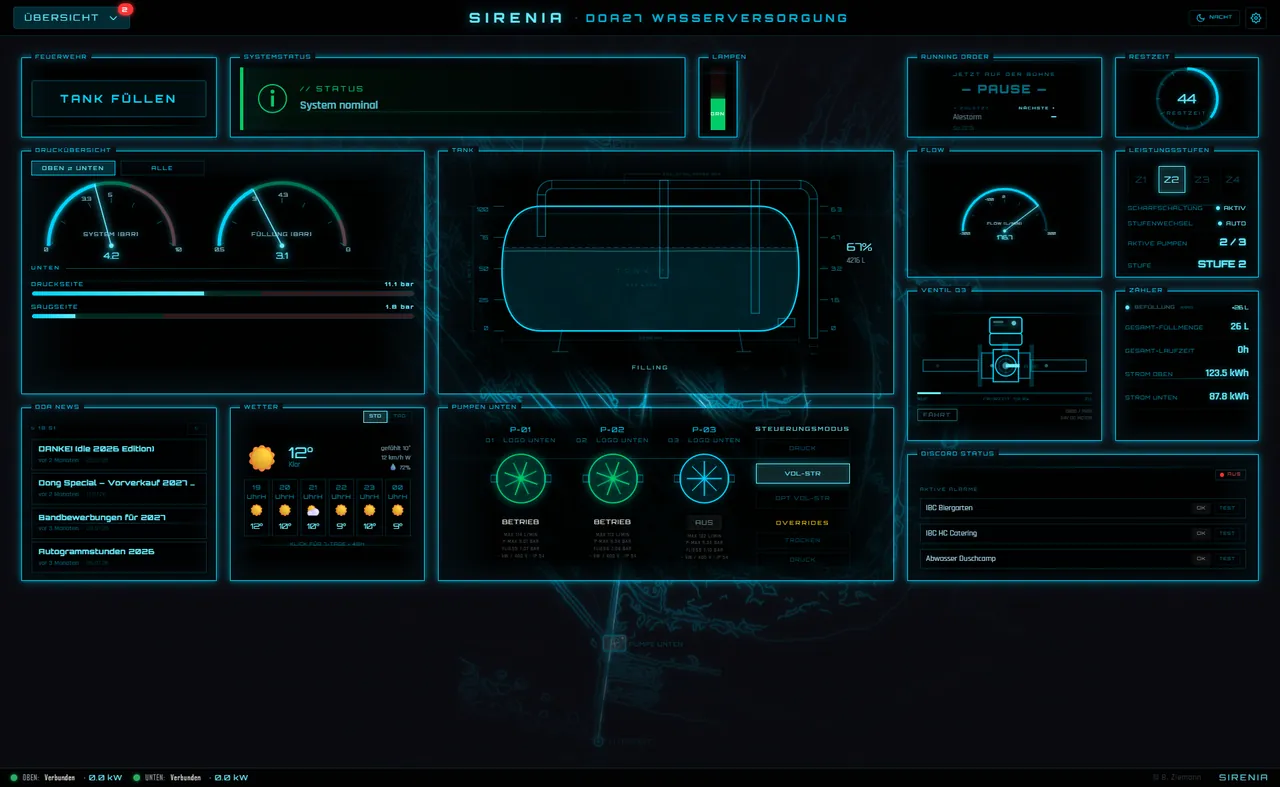Select the VOL-STR control mode
1280x787 pixels.
tap(802, 473)
